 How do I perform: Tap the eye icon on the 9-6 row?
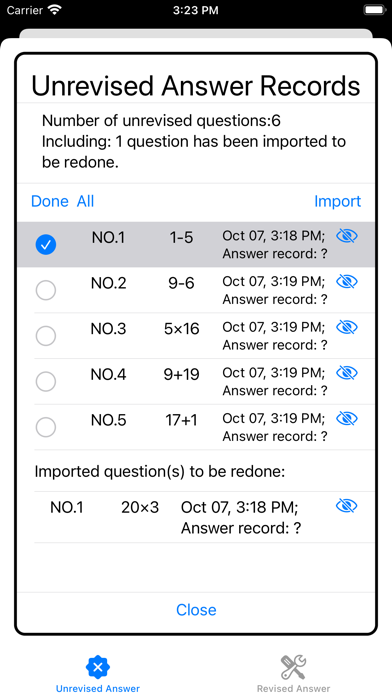click(x=347, y=282)
